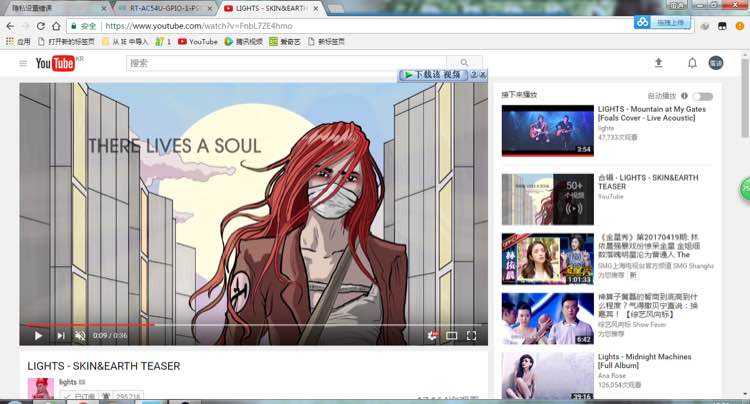This screenshot has width=750, height=404.
Task: Play the video with play button
Action: 38,336
